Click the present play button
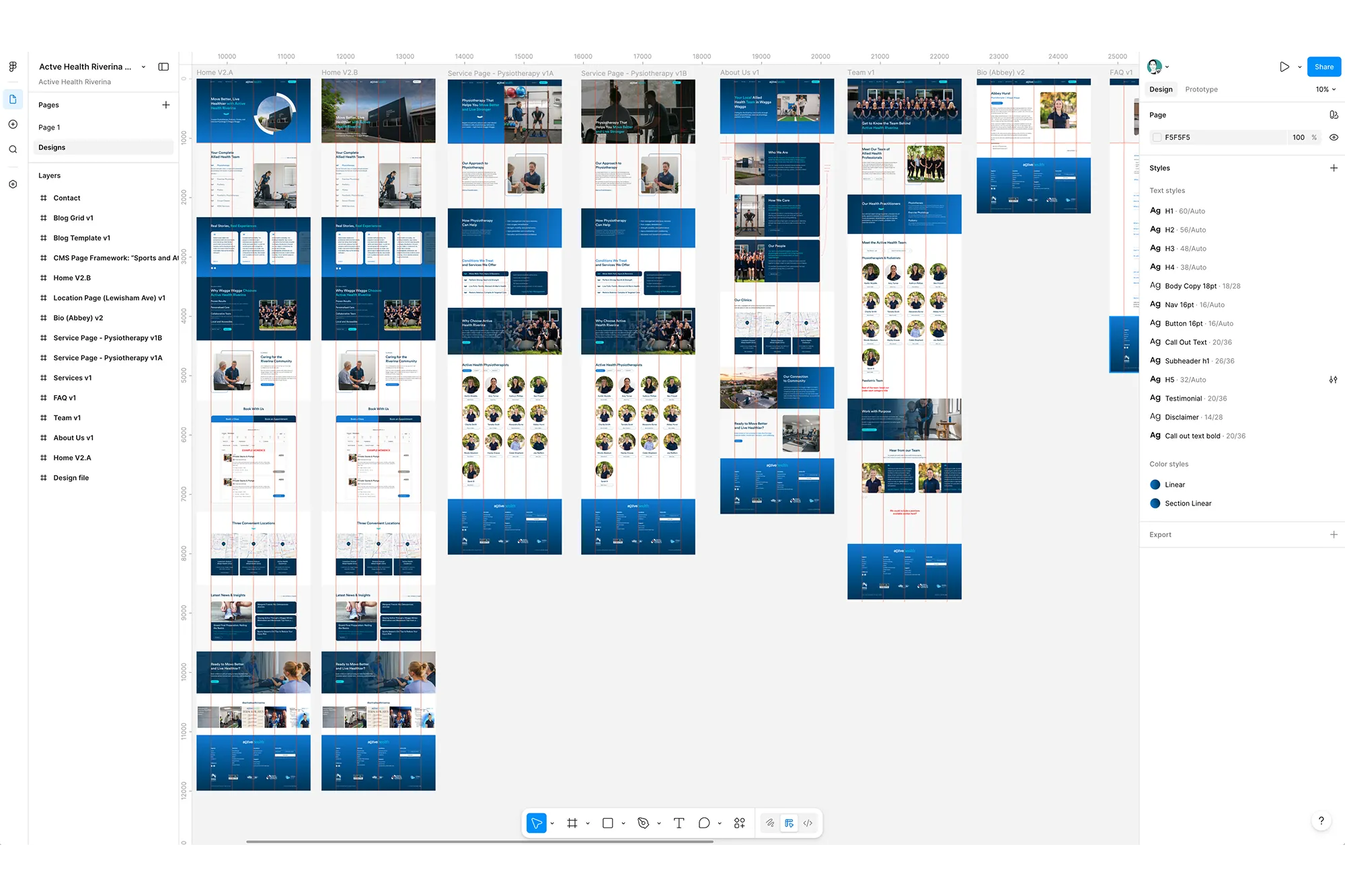This screenshot has width=1345, height=896. coord(1284,67)
